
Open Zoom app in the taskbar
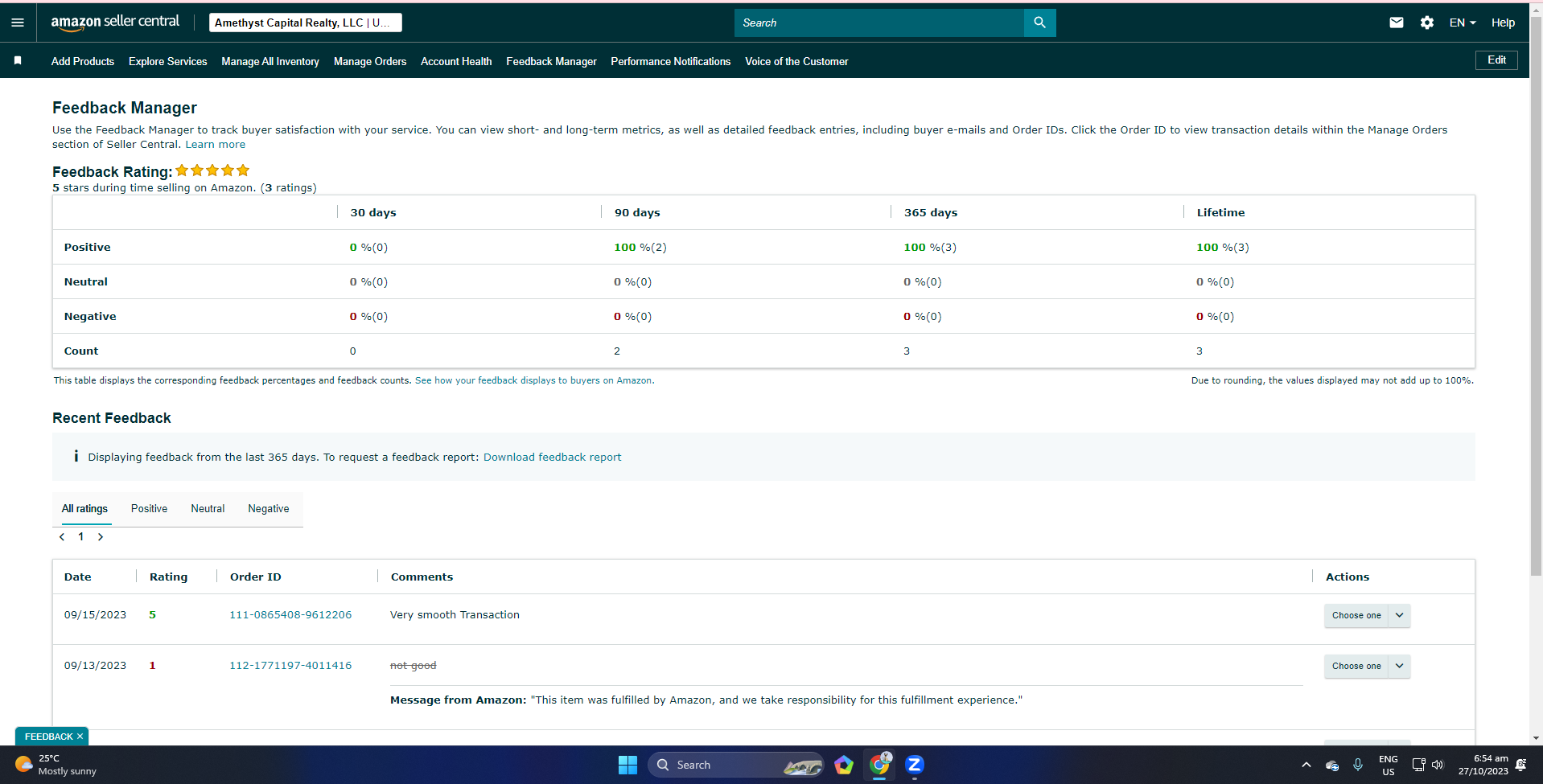(915, 765)
